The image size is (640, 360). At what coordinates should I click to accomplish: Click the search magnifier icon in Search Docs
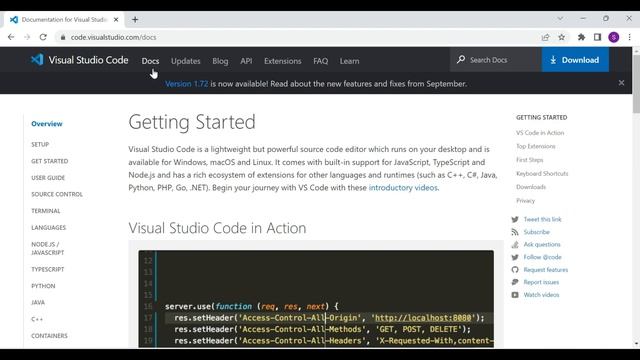pos(461,60)
